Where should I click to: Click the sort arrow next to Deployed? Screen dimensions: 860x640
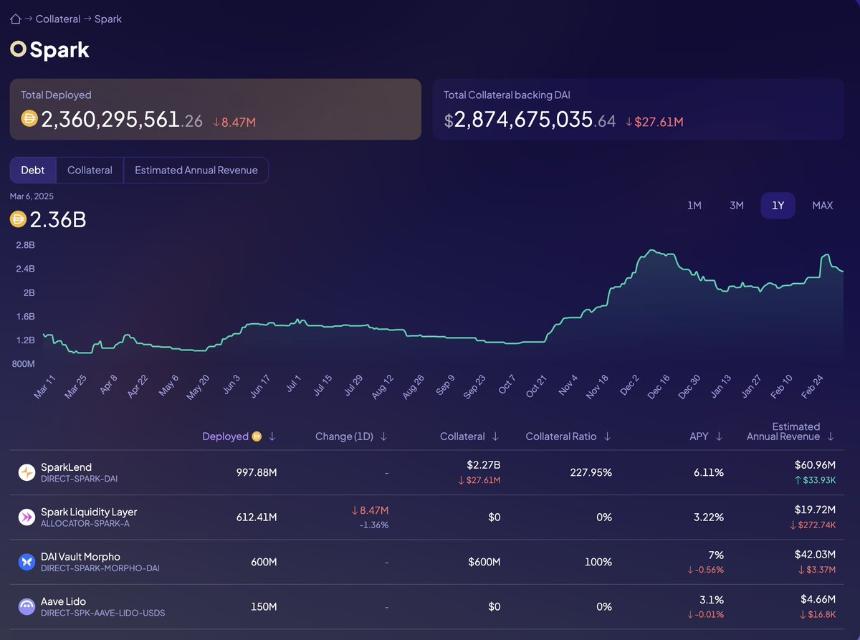click(272, 437)
